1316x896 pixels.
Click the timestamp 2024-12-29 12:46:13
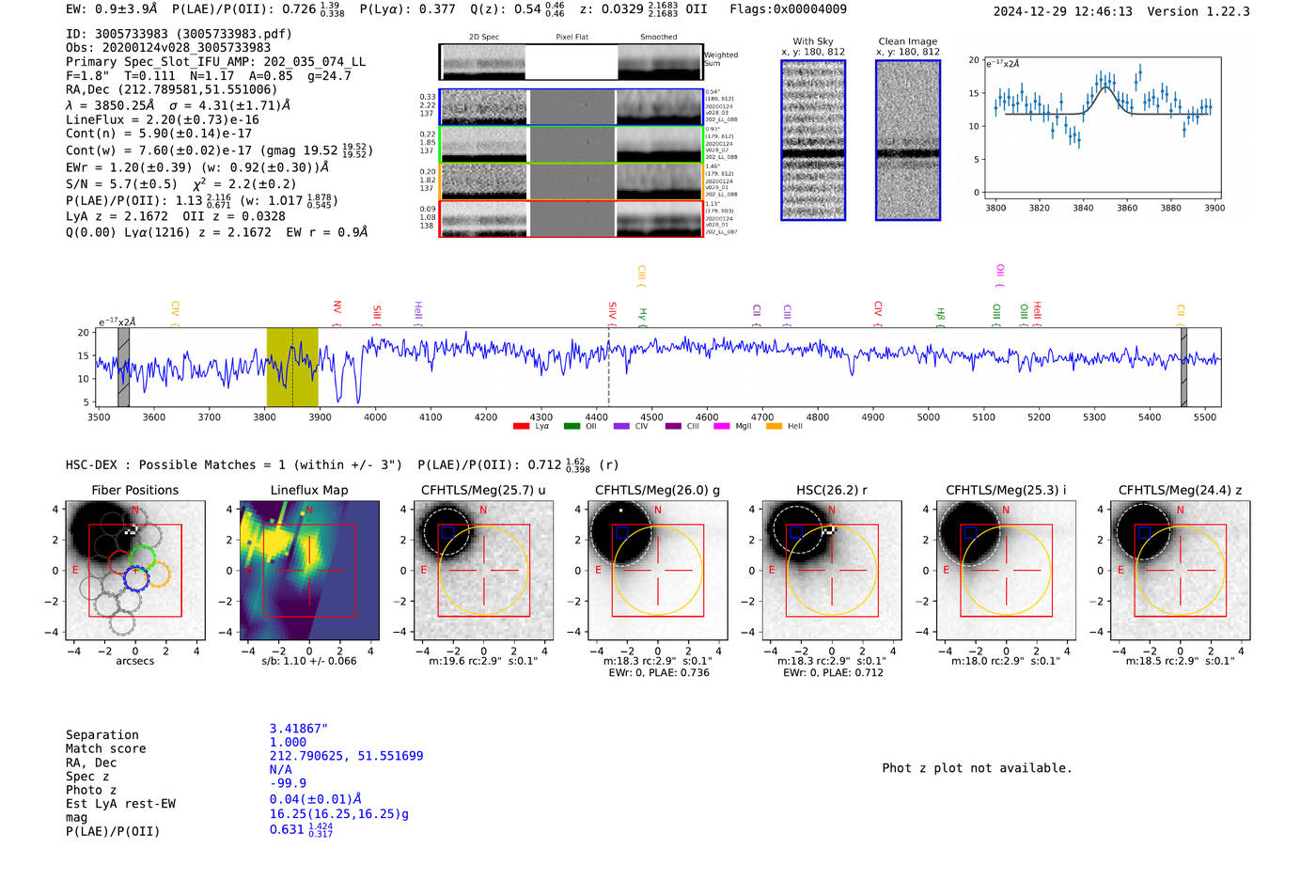1063,11
